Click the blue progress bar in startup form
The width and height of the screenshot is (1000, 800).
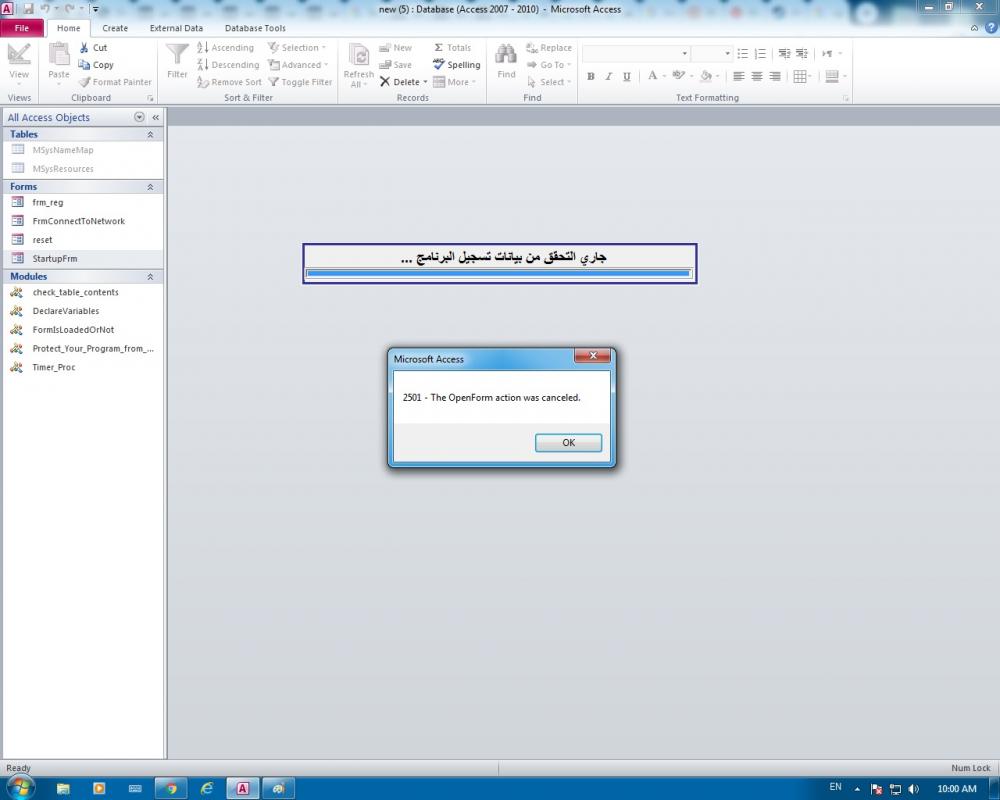click(498, 273)
